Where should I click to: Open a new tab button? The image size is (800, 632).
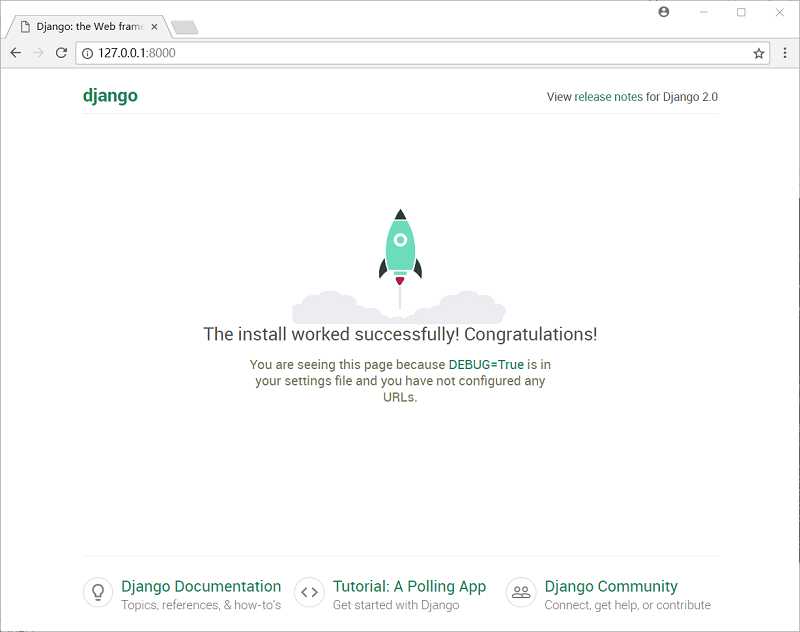click(185, 28)
